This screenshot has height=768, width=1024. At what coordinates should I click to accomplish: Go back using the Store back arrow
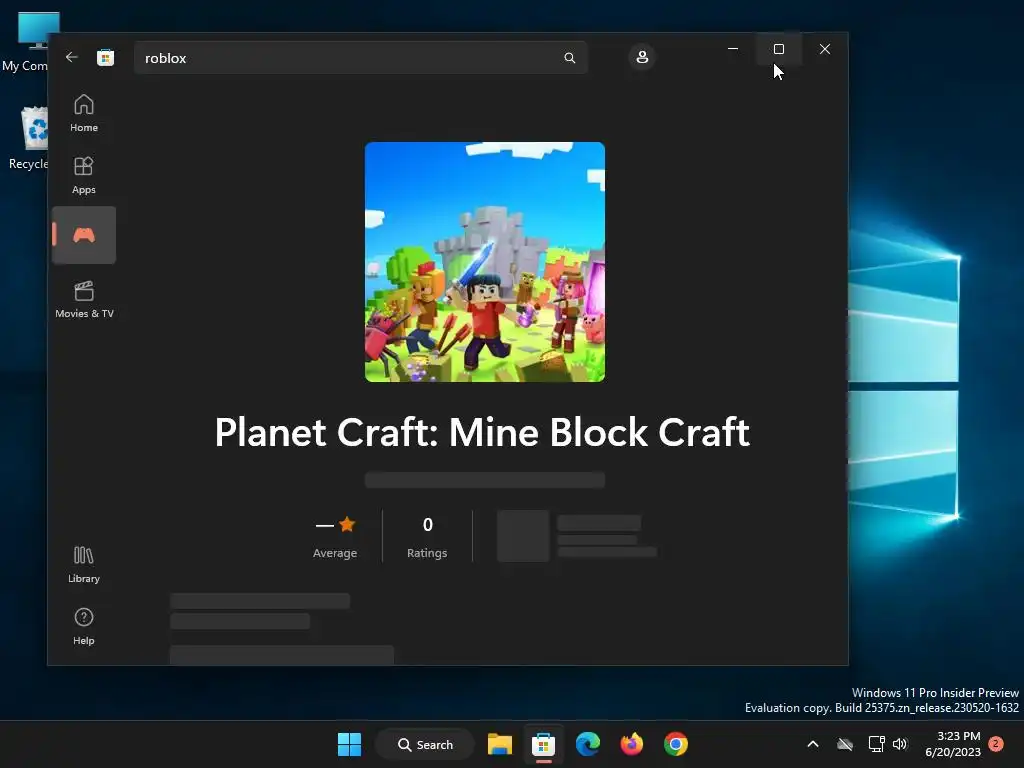tap(72, 57)
